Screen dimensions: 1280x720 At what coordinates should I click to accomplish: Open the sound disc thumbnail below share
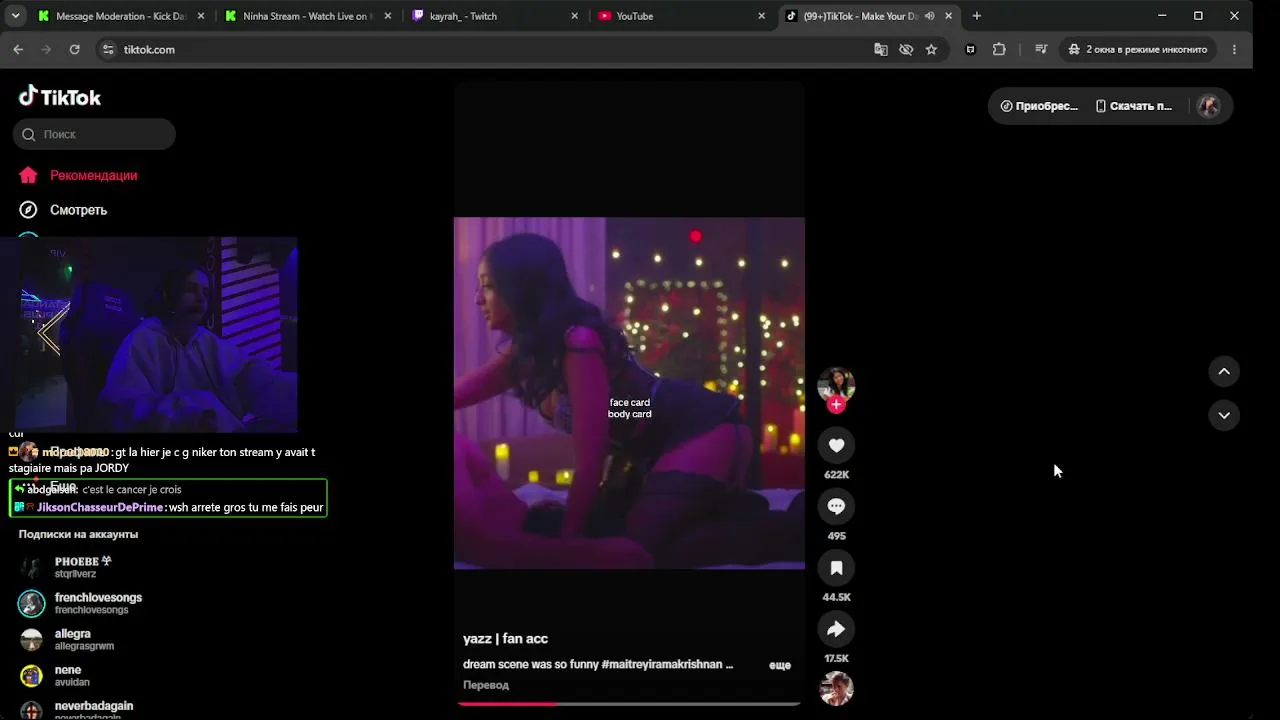point(836,689)
